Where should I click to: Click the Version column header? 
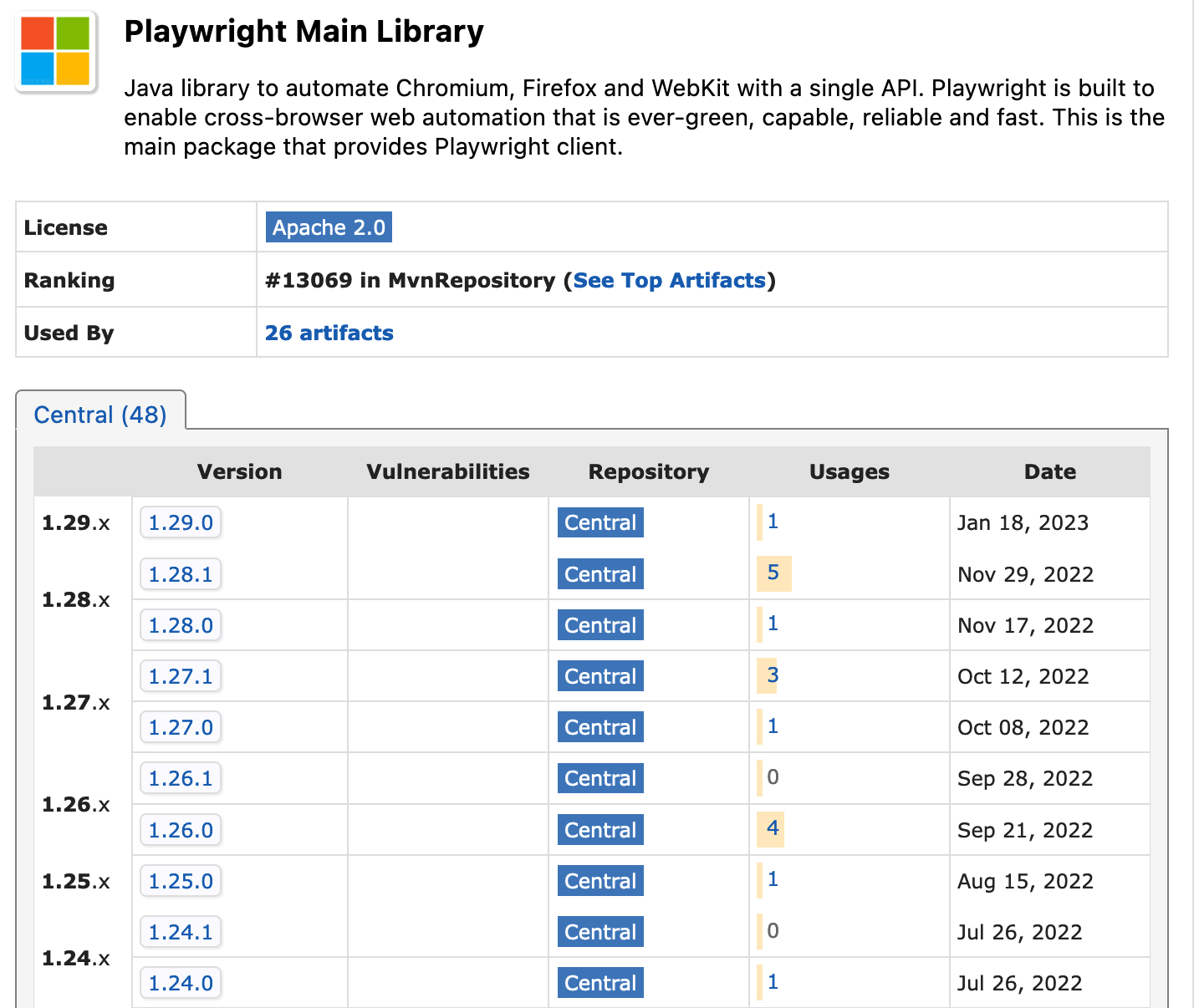click(239, 471)
